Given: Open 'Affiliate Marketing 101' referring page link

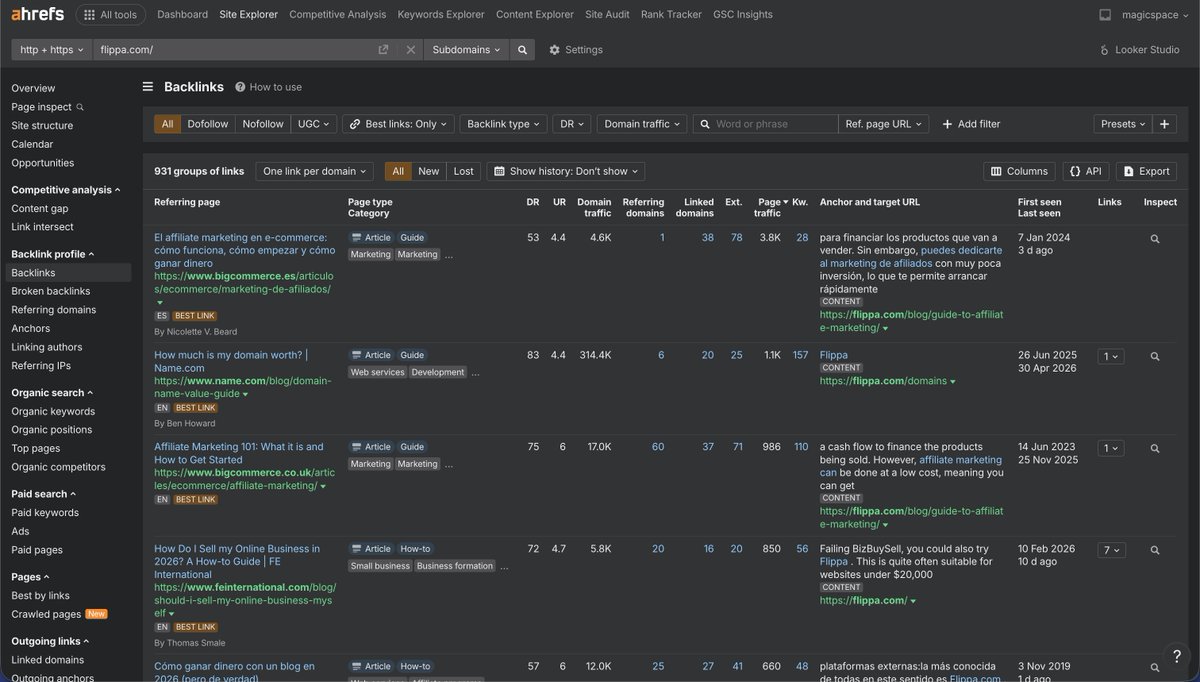Looking at the screenshot, I should pos(239,453).
